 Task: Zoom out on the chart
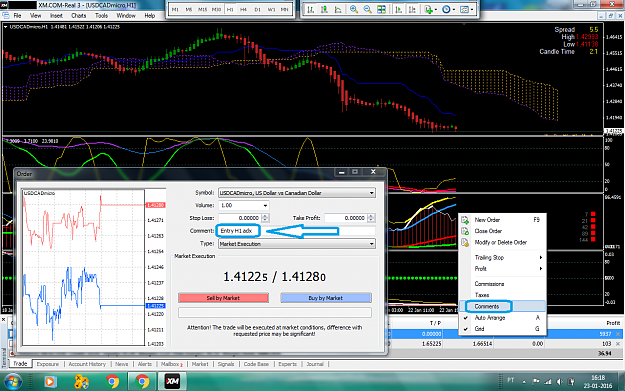click(x=368, y=10)
